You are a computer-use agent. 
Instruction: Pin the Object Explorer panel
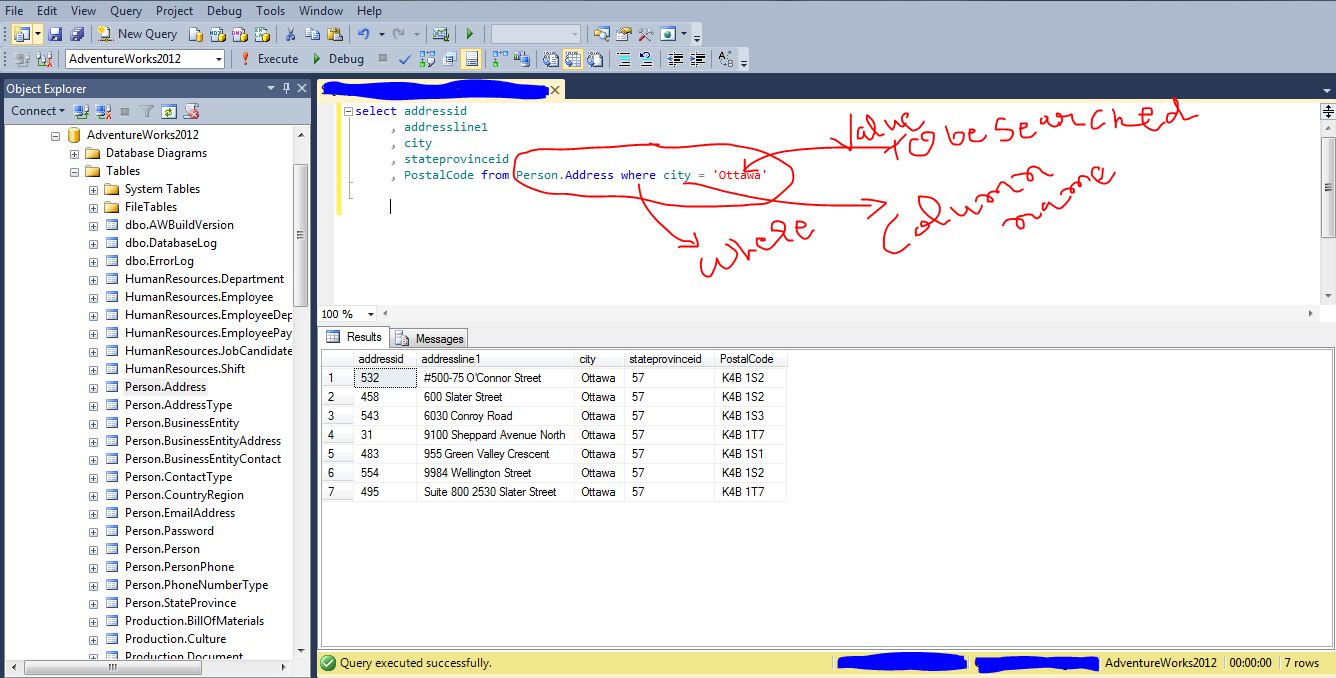coord(286,89)
